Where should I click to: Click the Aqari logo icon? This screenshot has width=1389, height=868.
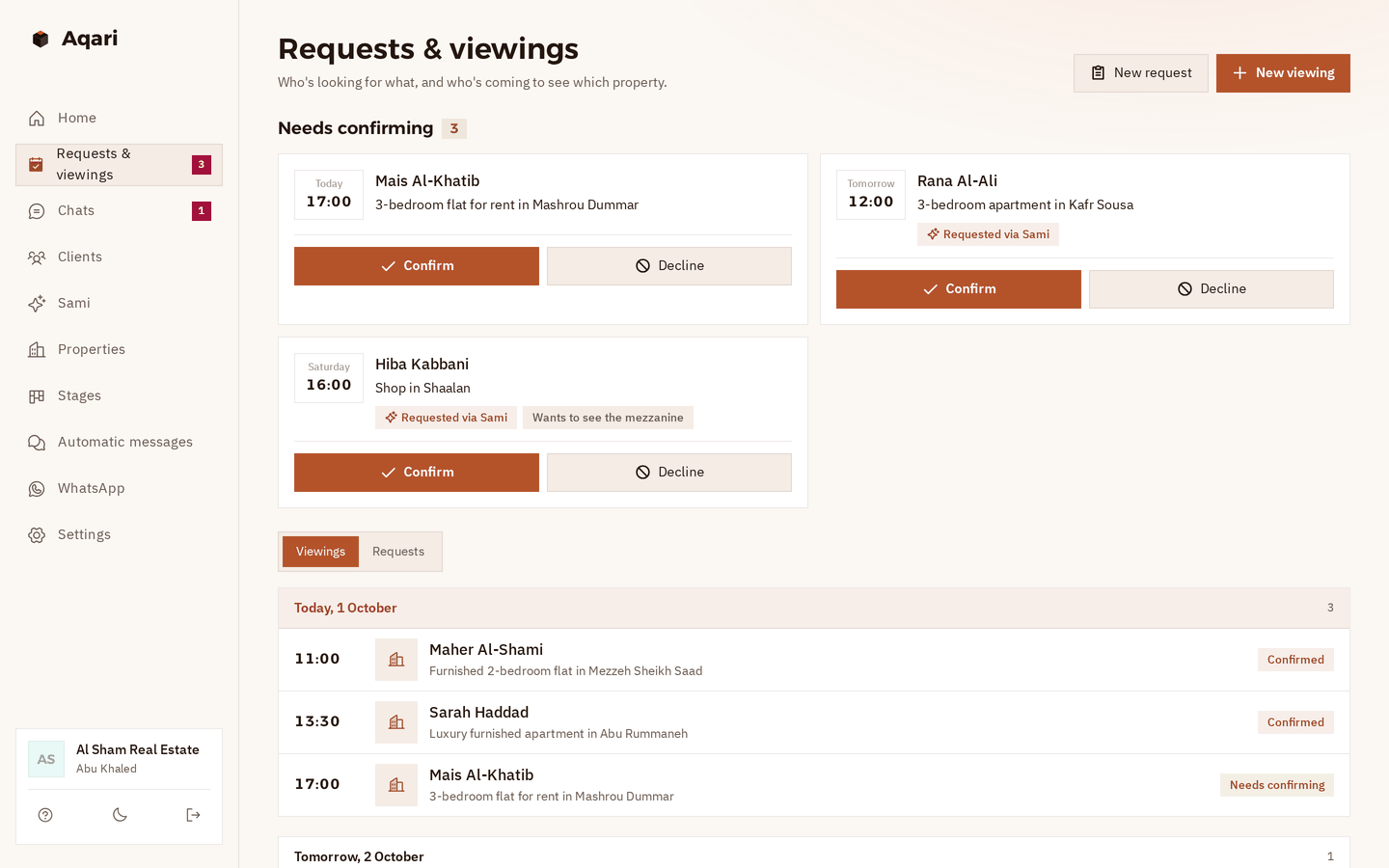[x=41, y=39]
